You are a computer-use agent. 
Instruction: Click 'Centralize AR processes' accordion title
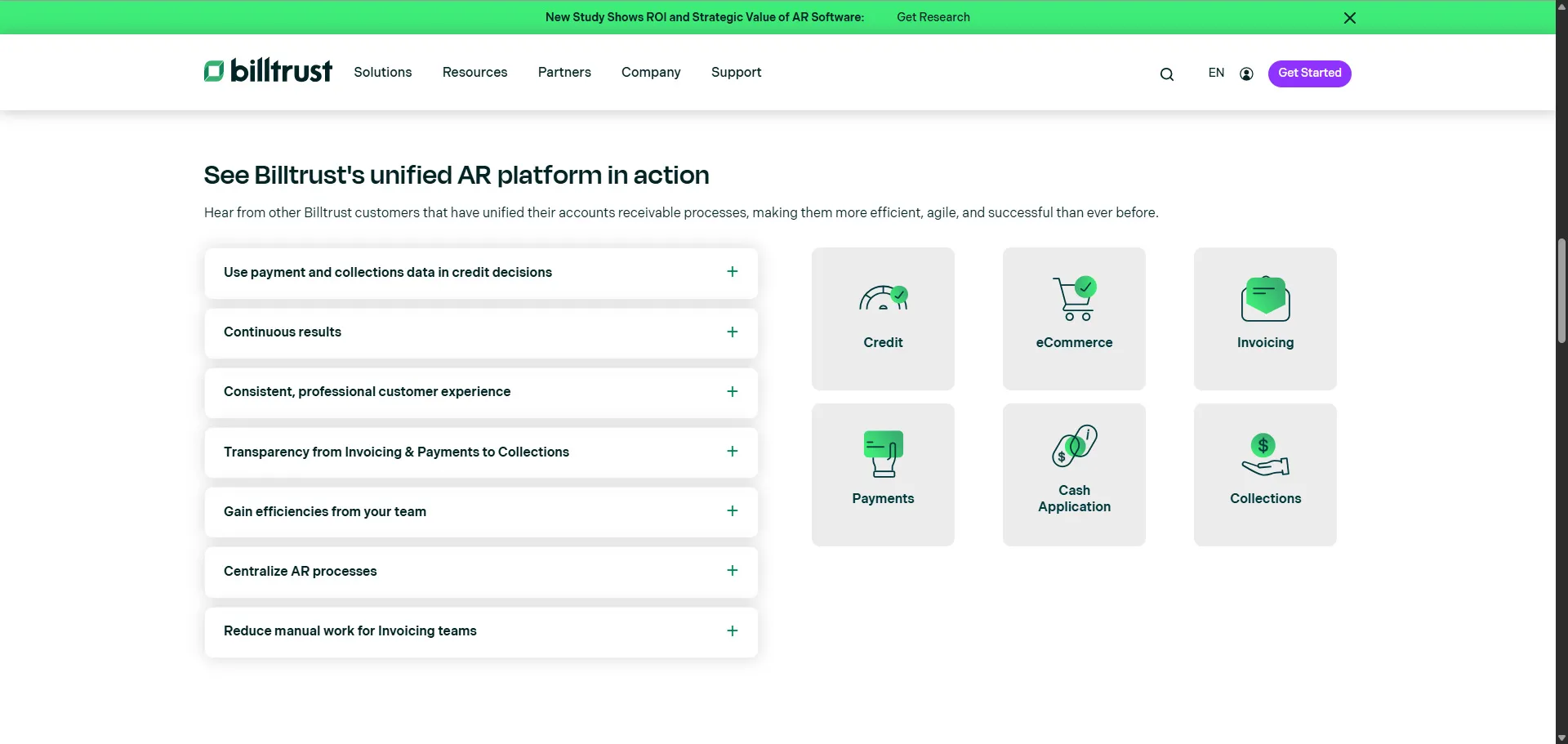[301, 571]
